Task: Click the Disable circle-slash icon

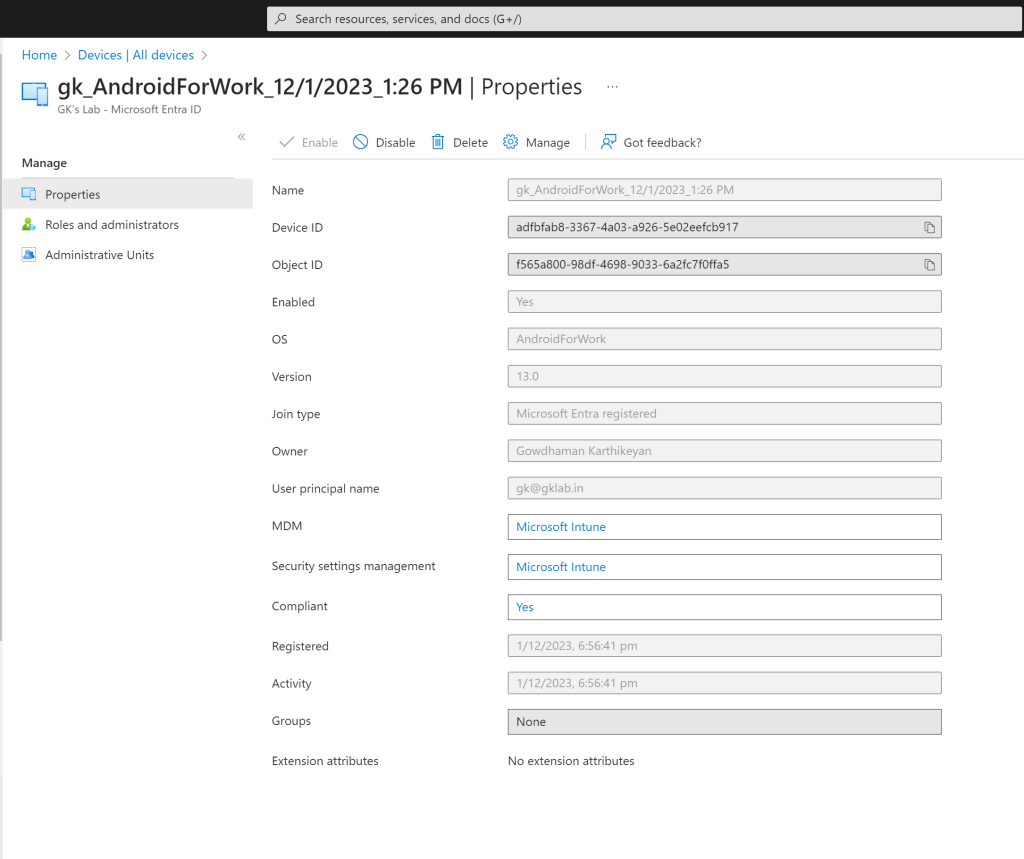Action: (360, 142)
